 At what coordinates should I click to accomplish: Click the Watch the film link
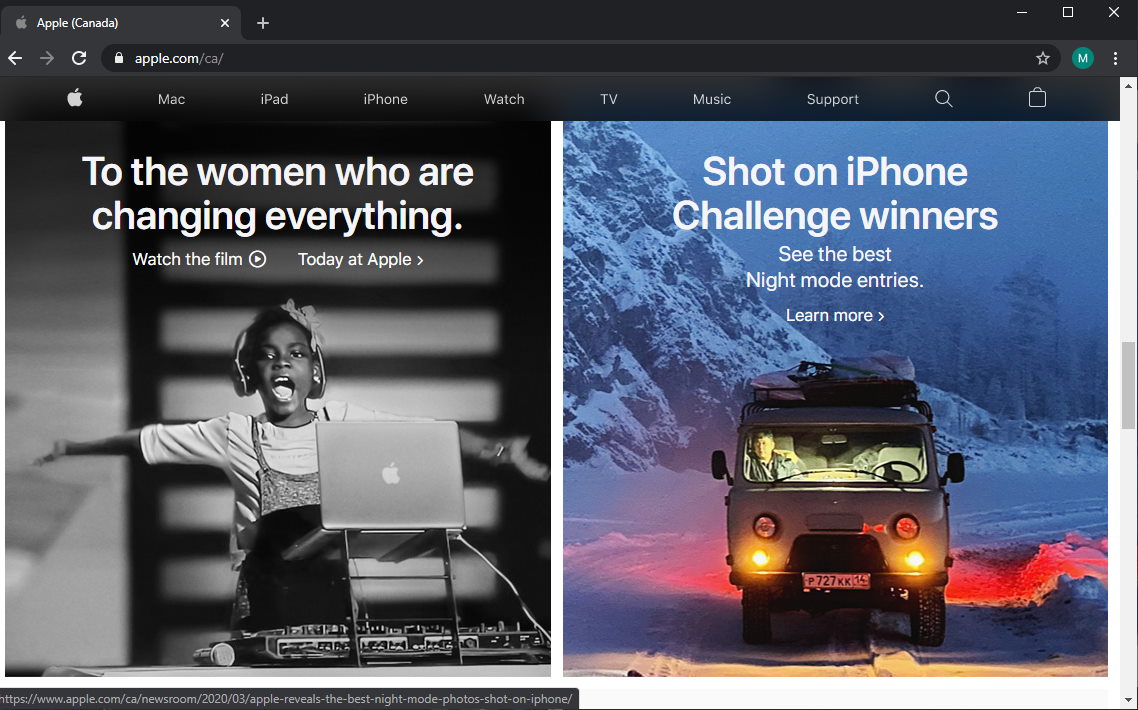tap(200, 259)
